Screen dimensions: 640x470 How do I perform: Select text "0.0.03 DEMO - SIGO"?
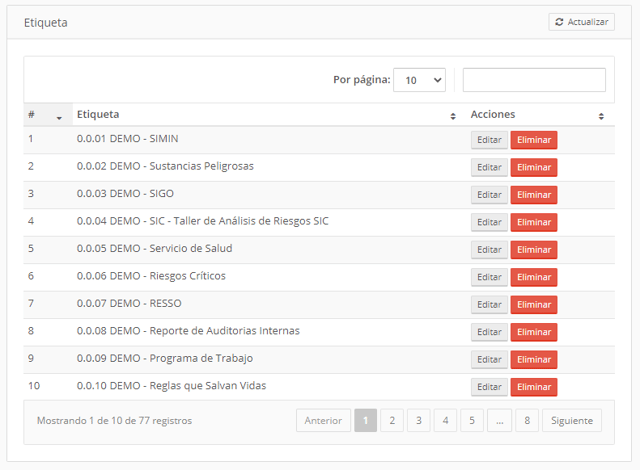pos(125,193)
